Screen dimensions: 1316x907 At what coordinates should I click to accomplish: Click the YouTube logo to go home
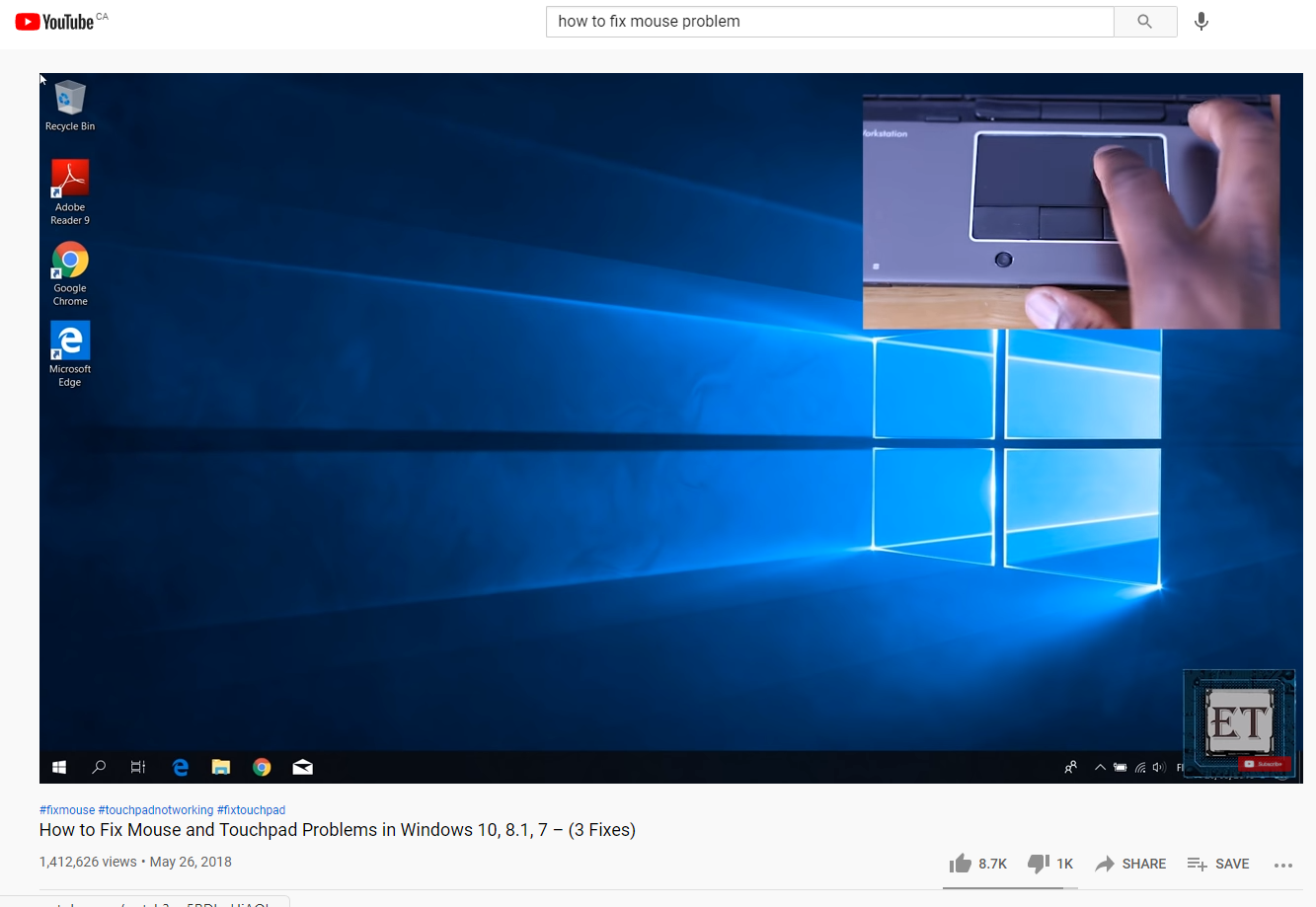55,22
